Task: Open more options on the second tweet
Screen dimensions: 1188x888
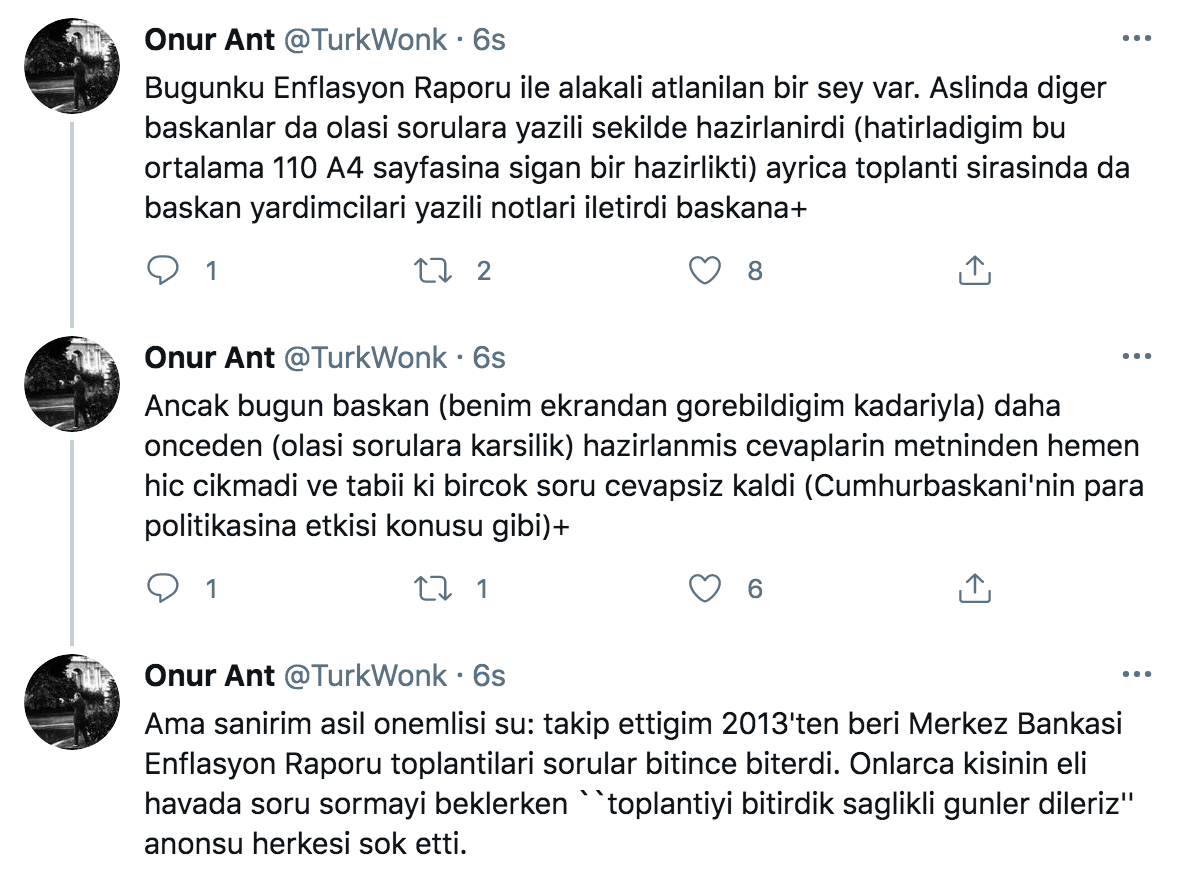Action: [1137, 357]
